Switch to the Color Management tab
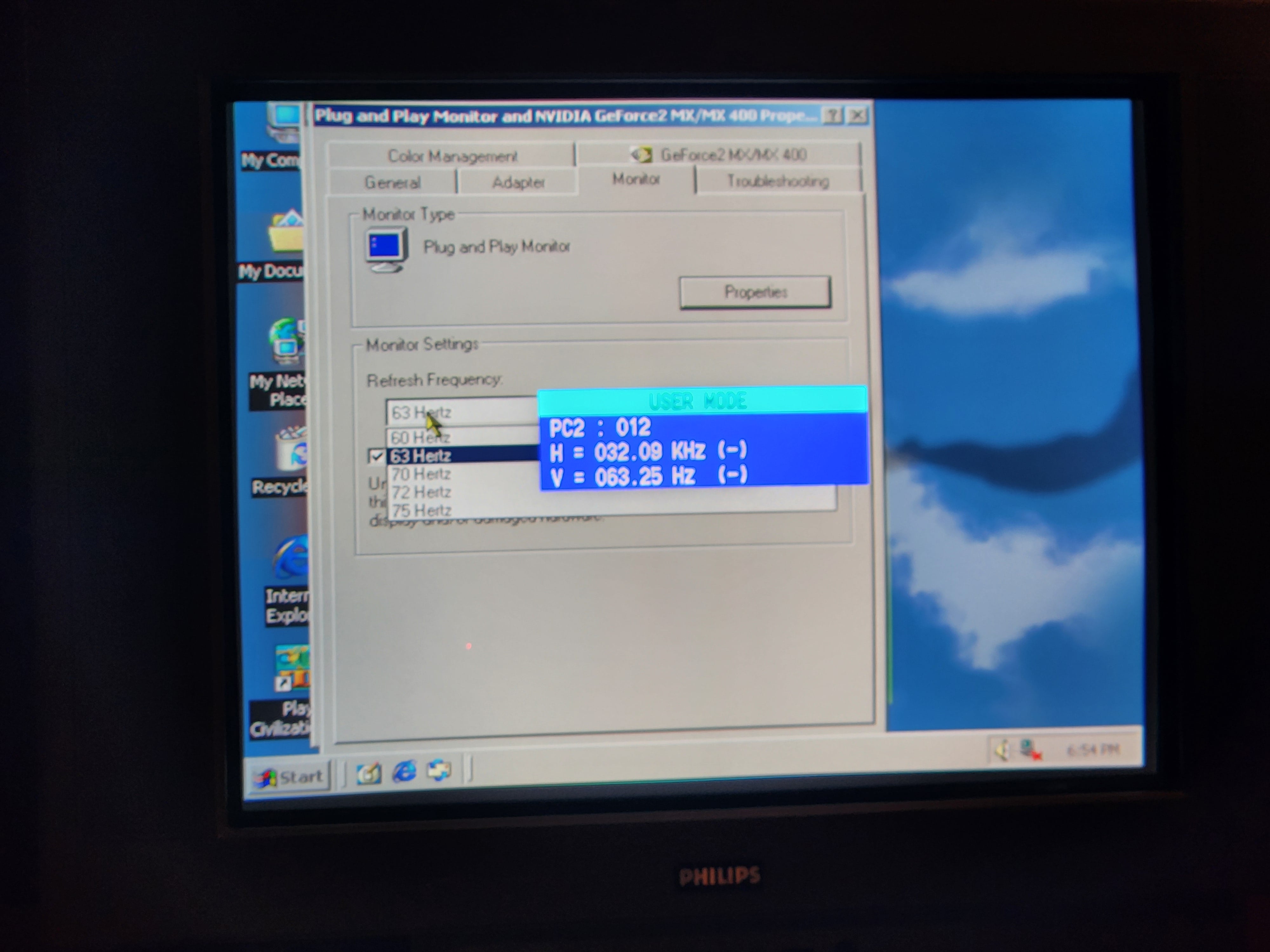Image resolution: width=1270 pixels, height=952 pixels. 452,156
